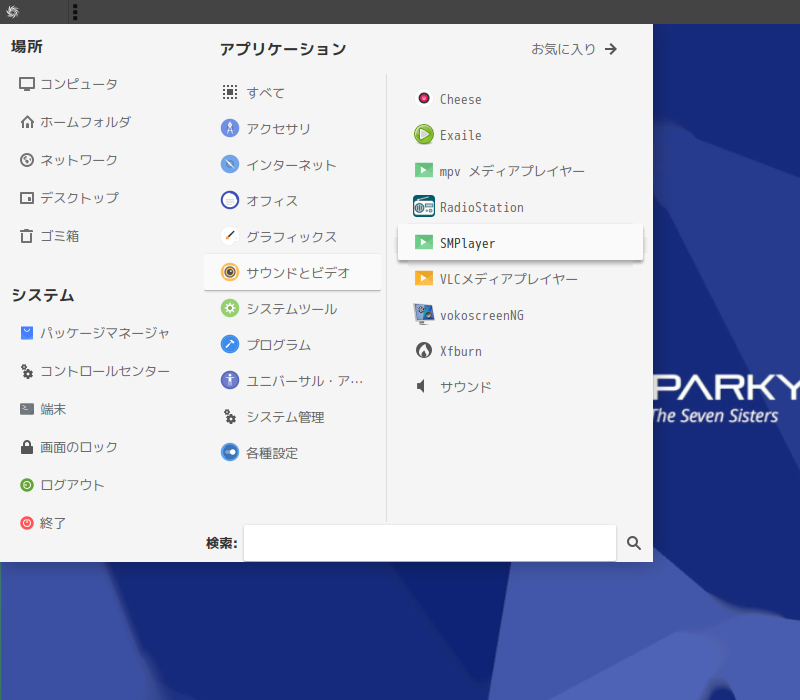Click the ユニバーサル・アクセス accessibility icon

(x=230, y=380)
